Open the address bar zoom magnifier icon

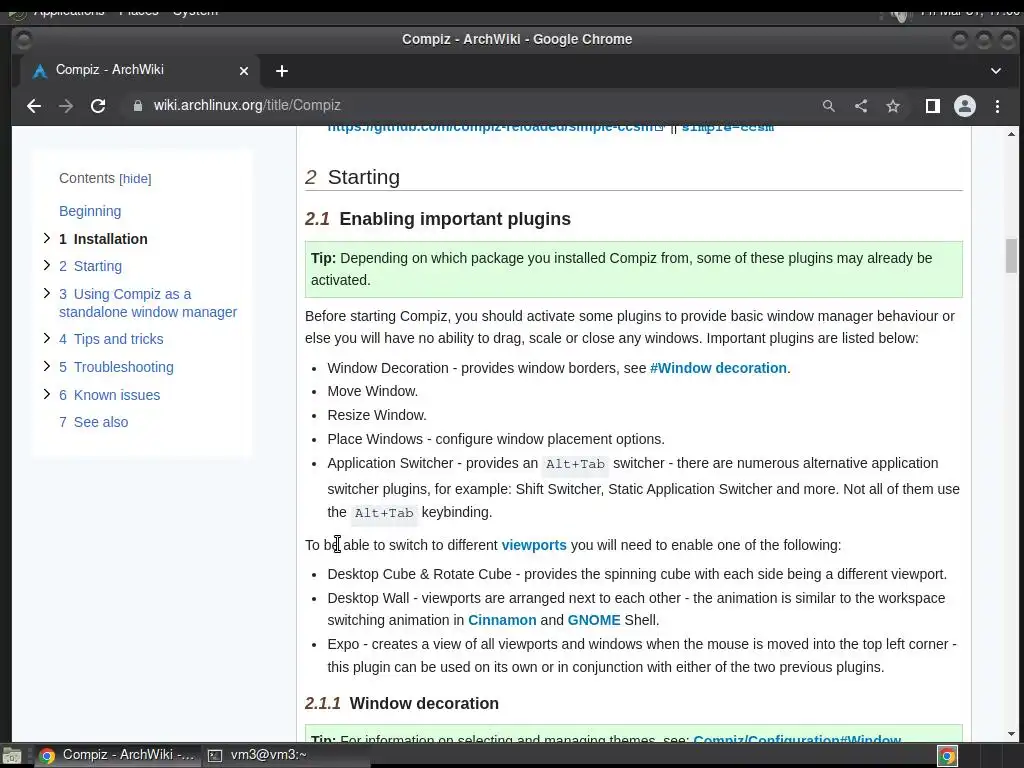tap(829, 106)
